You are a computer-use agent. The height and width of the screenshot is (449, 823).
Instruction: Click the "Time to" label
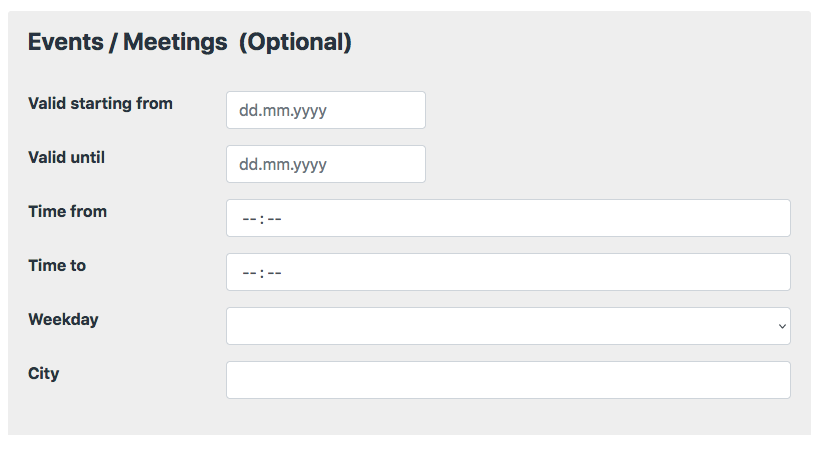(57, 265)
